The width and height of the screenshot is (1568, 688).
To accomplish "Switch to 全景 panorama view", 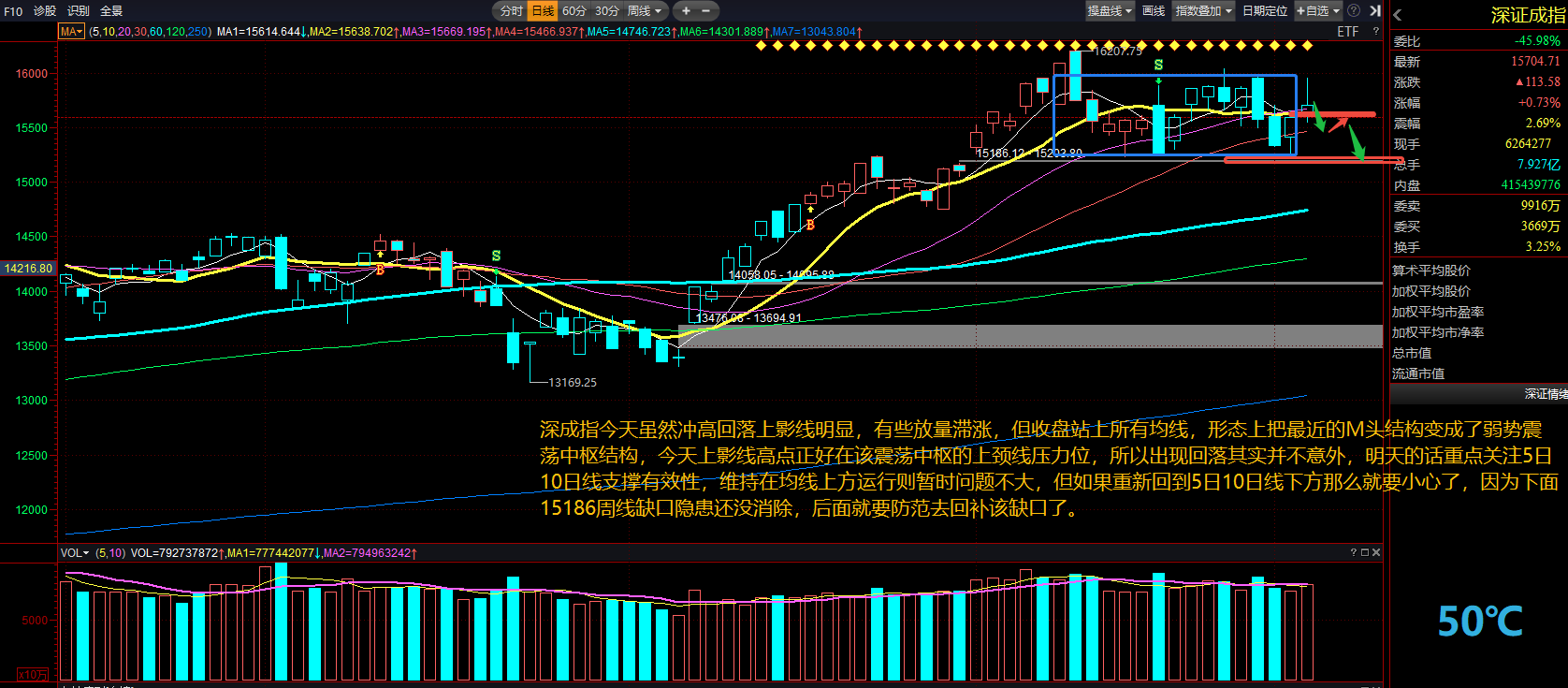I will pos(111,11).
